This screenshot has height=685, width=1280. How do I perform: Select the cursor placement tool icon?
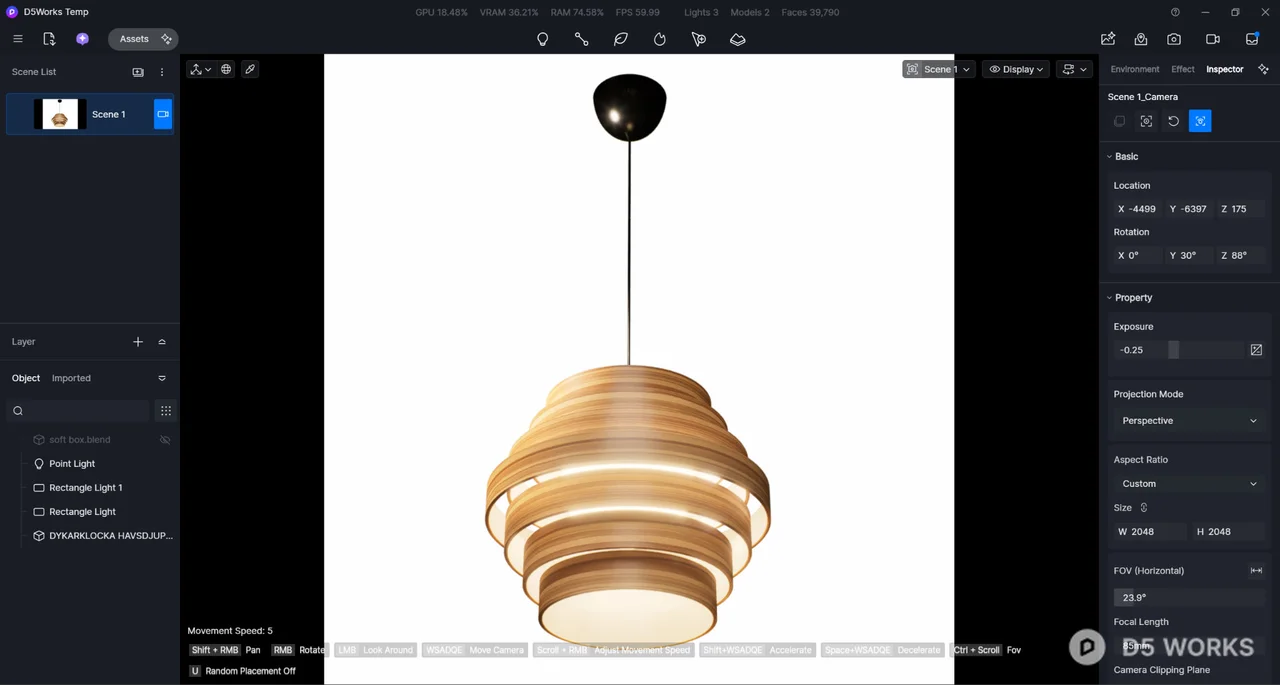(699, 39)
